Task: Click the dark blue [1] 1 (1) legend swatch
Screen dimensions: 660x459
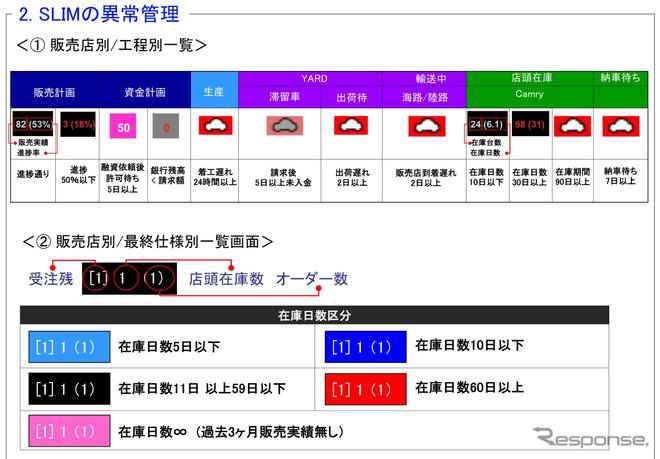Action: (365, 347)
